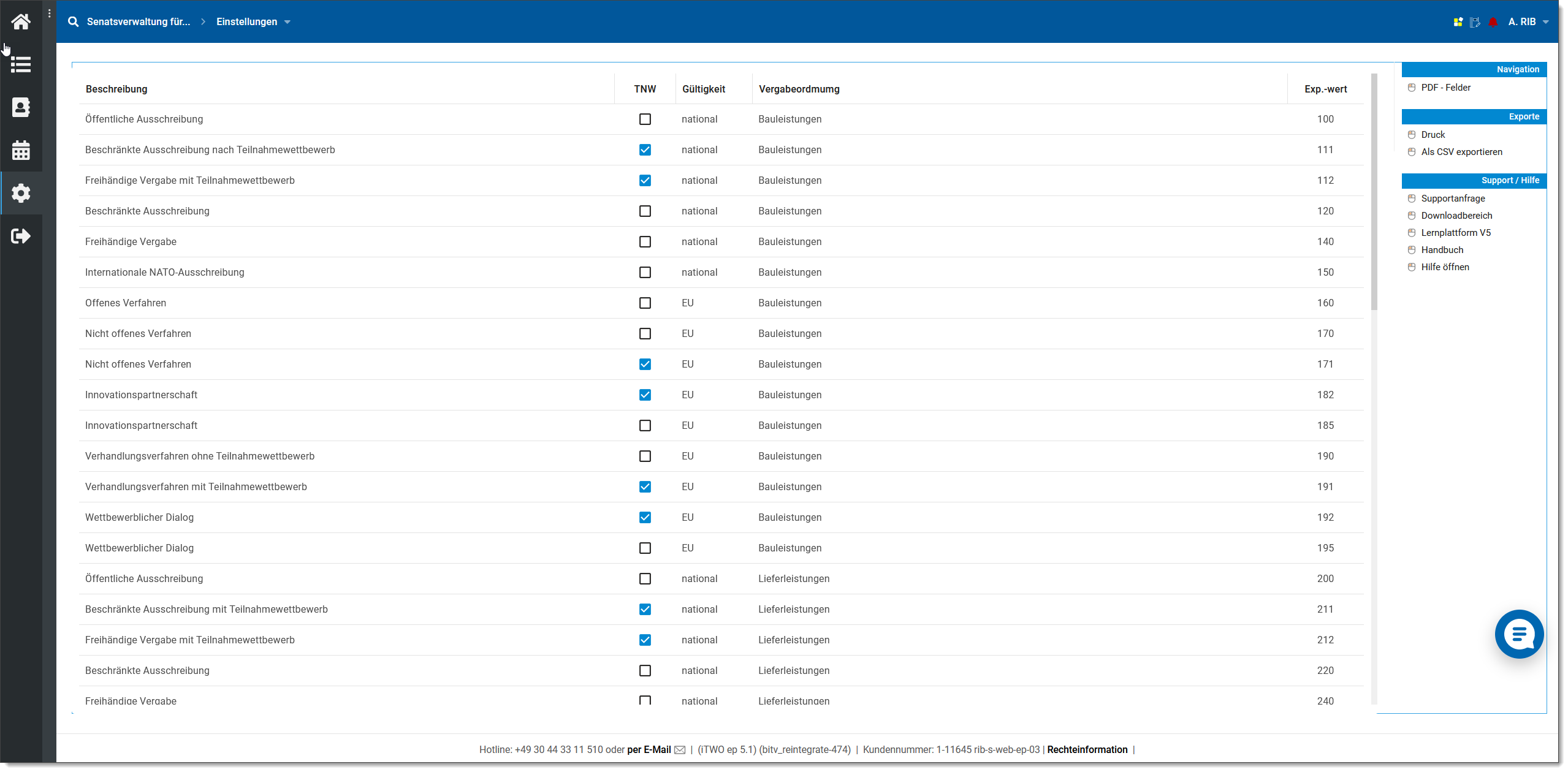Click the per E-Mail footer link
This screenshot has height=772, width=1568.
(649, 750)
